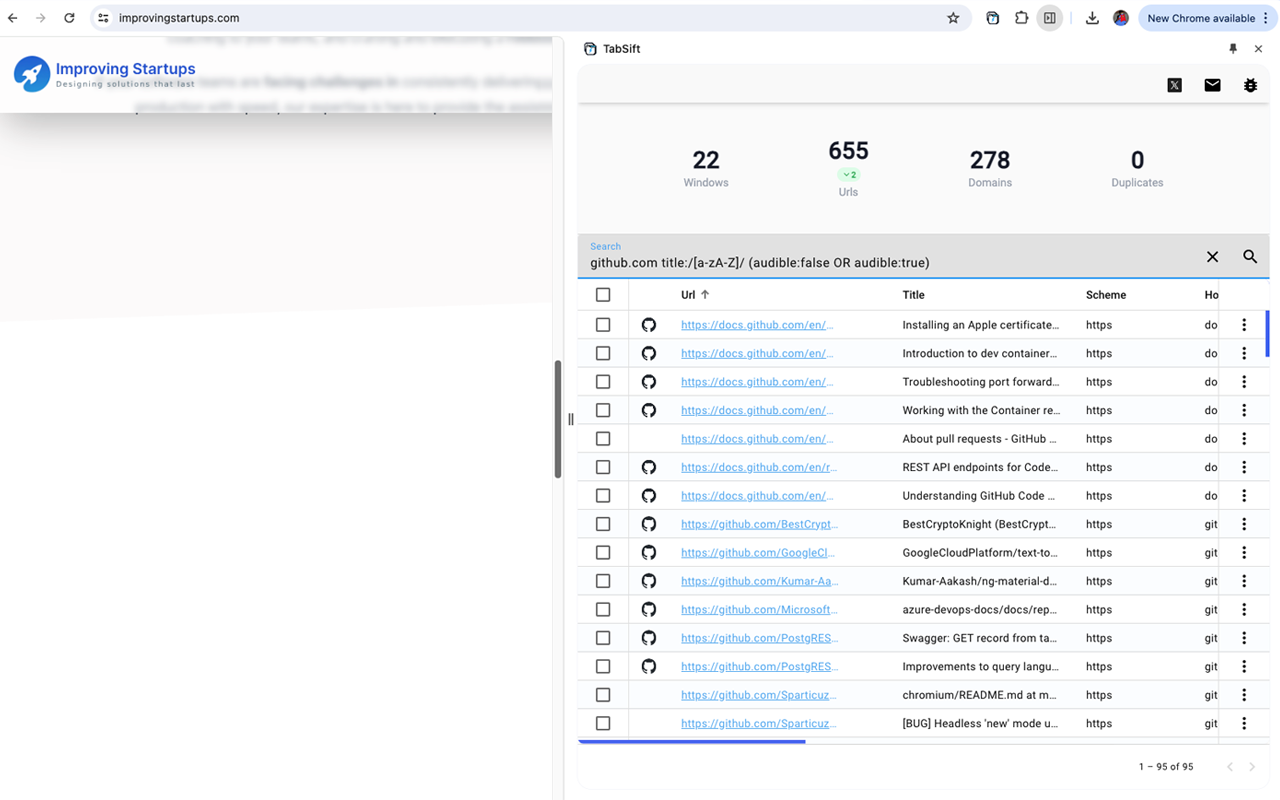
Task: Open row menu for About pull requests
Action: [1244, 439]
